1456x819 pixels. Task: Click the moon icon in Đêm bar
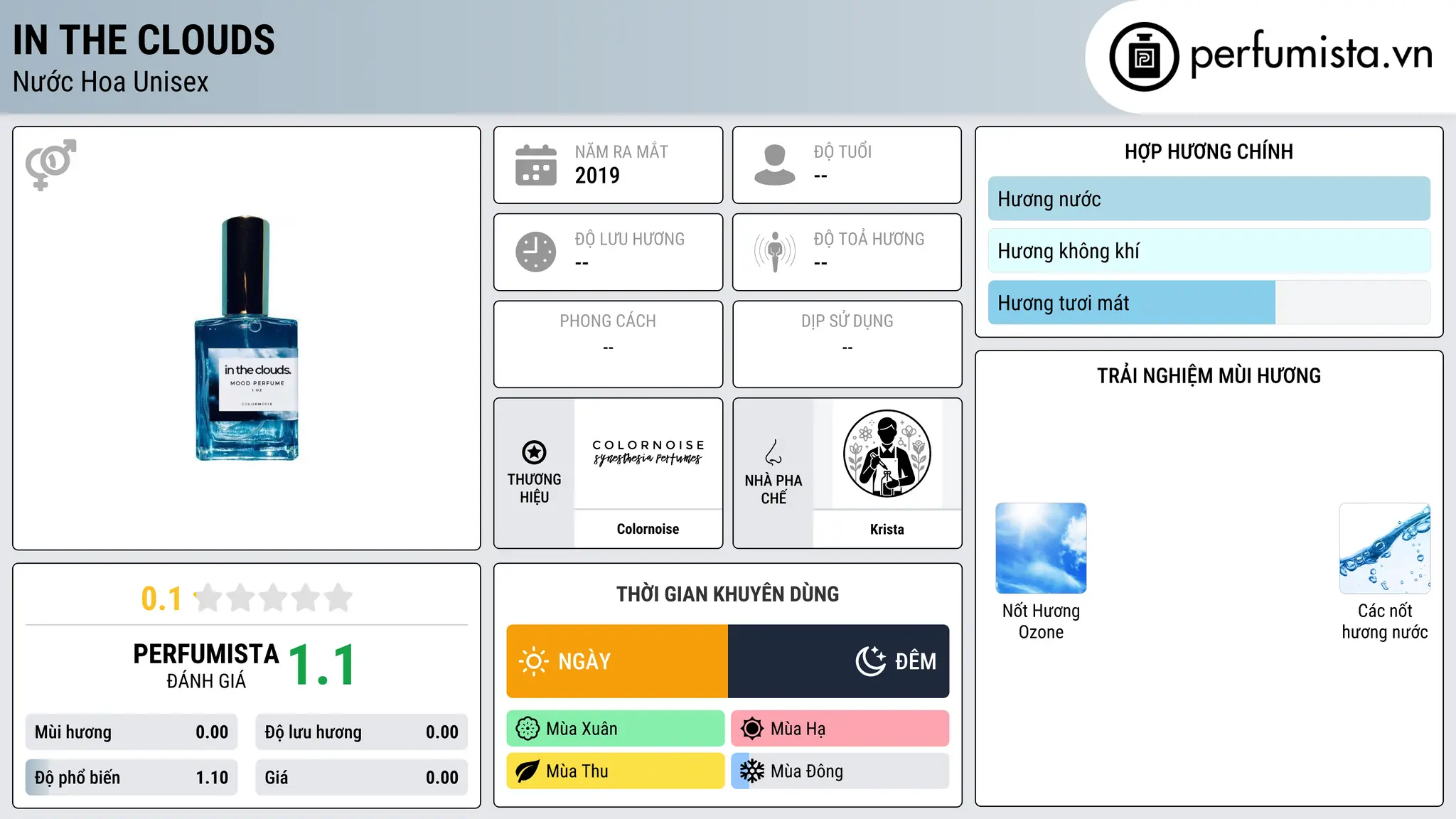[x=871, y=661]
